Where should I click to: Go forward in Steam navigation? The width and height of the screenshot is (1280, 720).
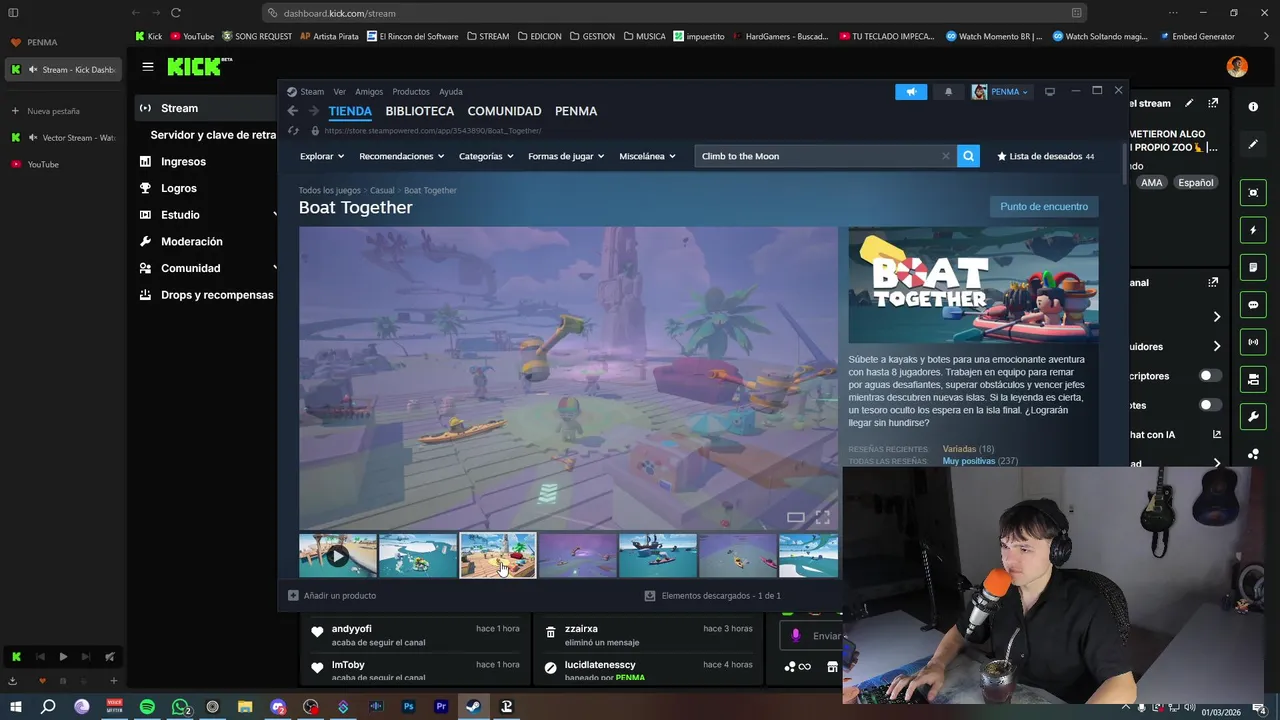click(x=314, y=111)
